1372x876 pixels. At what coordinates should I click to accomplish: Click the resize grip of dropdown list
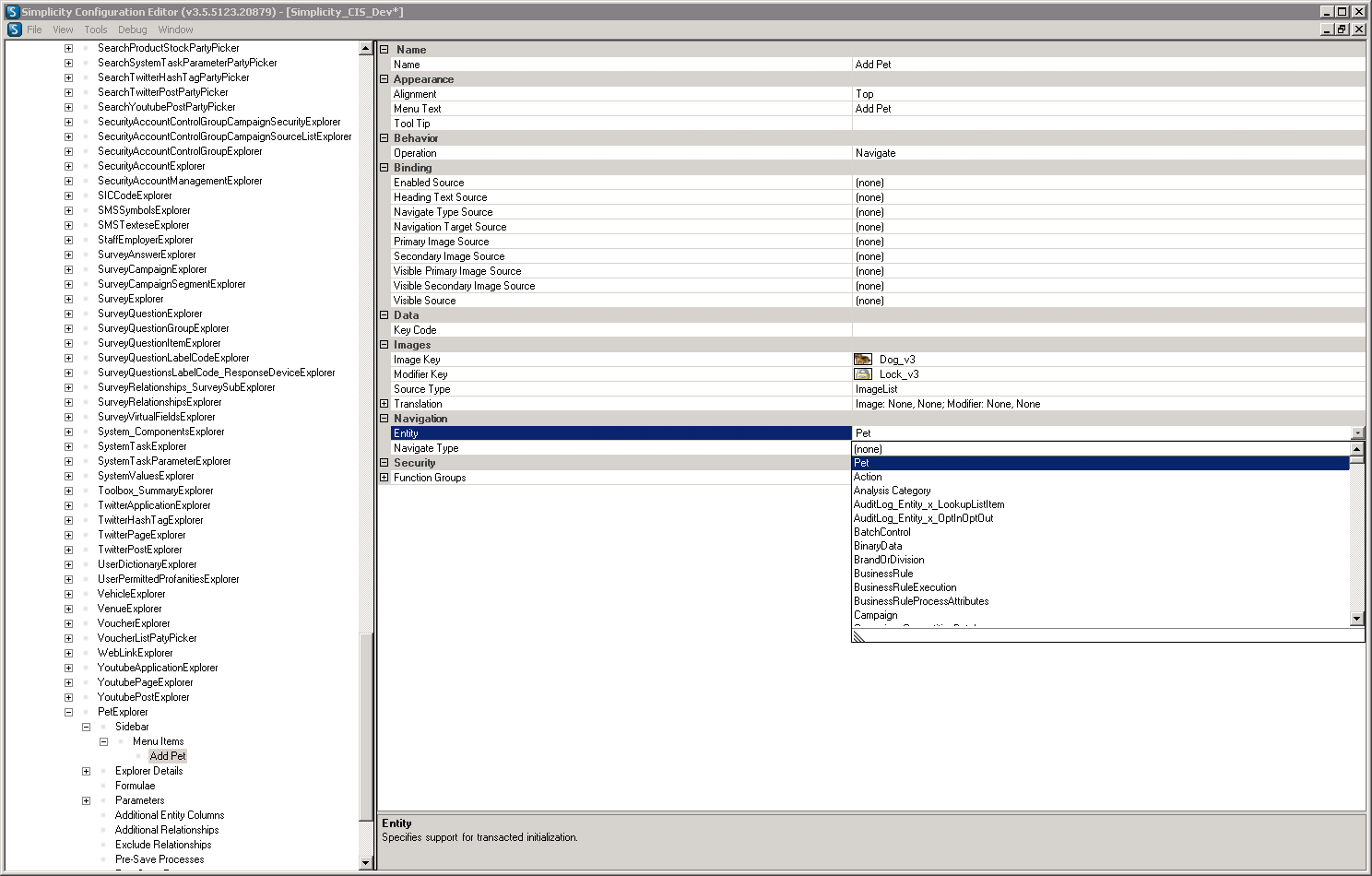coord(859,636)
